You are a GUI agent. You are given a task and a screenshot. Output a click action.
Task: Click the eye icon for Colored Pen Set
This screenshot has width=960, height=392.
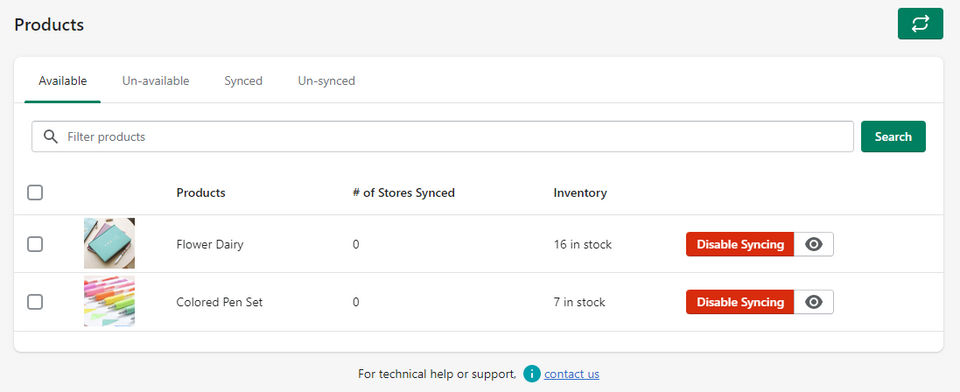[x=814, y=302]
